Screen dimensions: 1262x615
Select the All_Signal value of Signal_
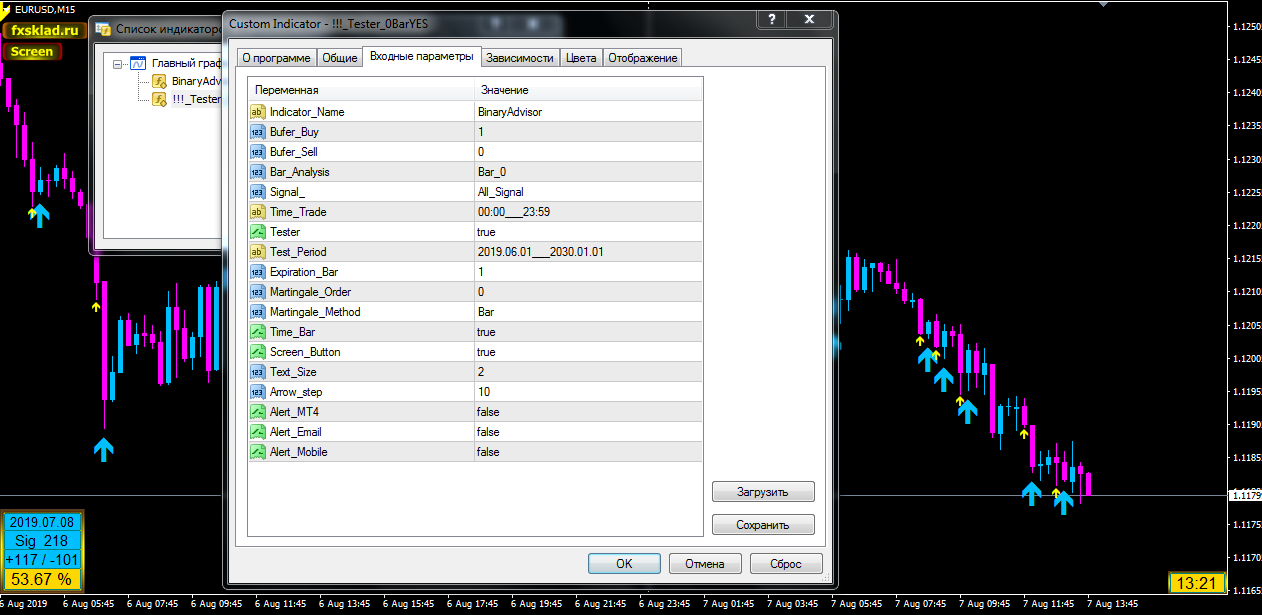[589, 192]
